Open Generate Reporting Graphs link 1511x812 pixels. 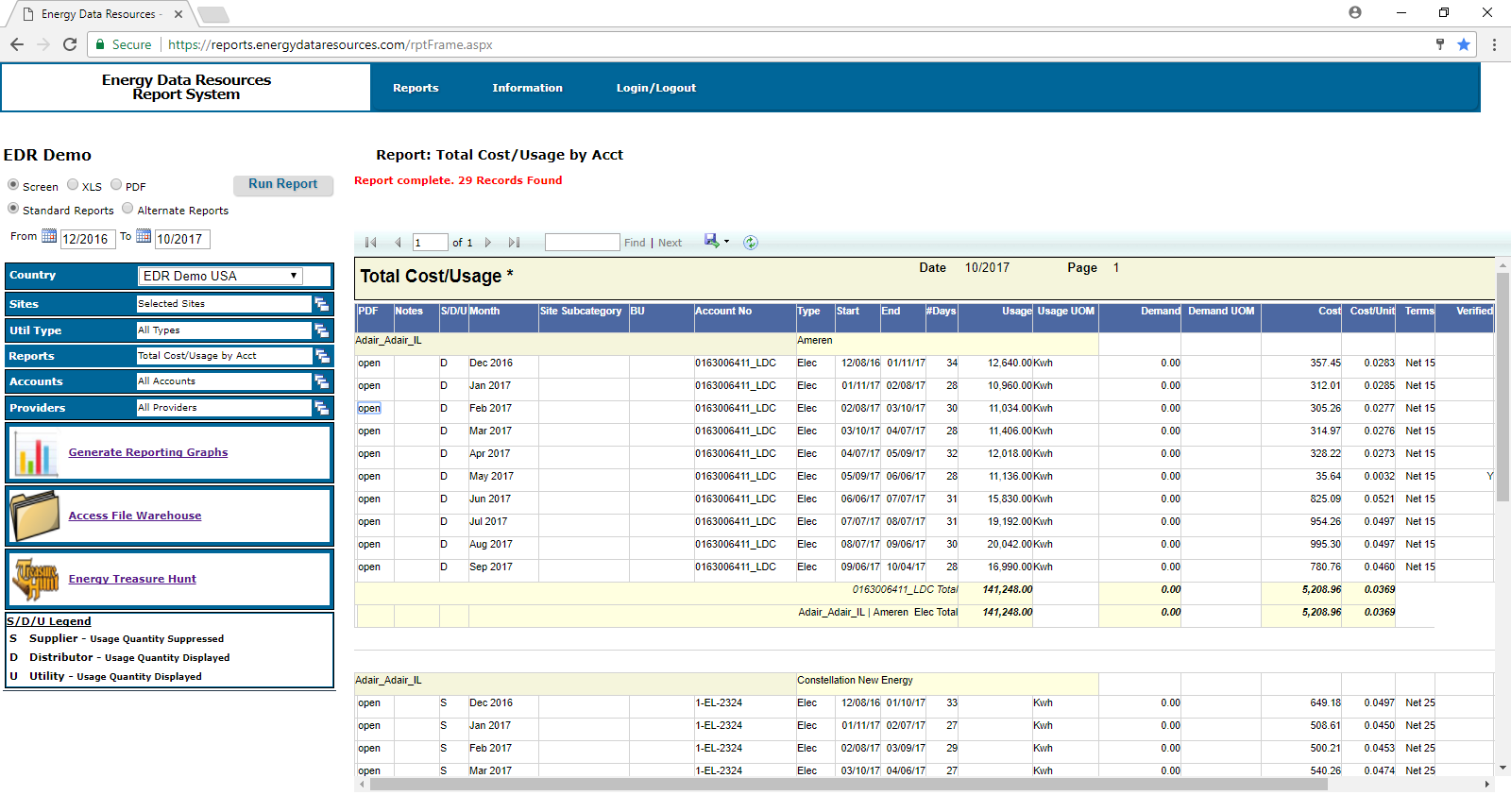148,452
